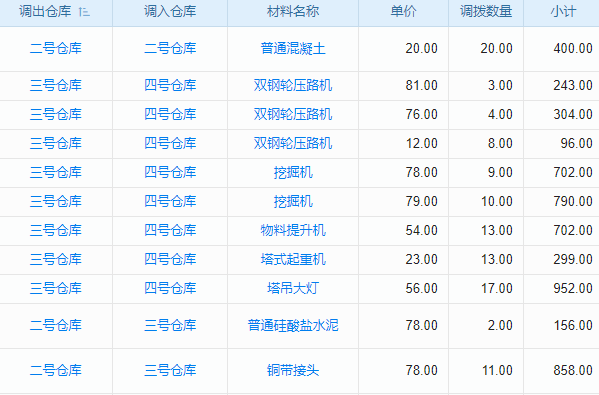
Task: Select the 81.00 unit price cell
Action: coord(421,85)
